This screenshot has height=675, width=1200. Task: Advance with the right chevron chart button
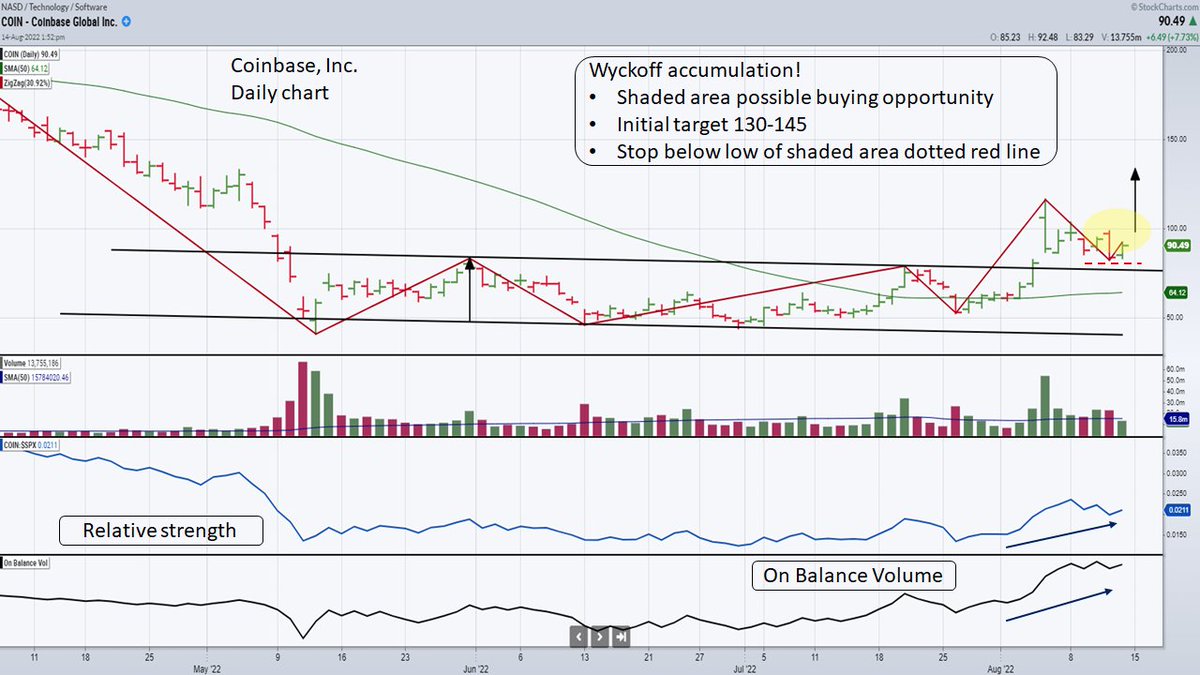tap(600, 635)
